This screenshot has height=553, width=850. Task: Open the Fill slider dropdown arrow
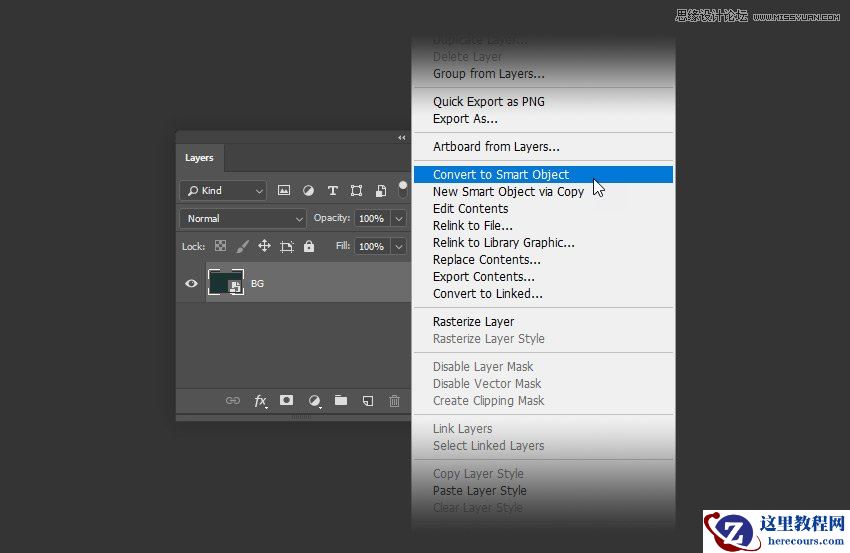[x=398, y=247]
